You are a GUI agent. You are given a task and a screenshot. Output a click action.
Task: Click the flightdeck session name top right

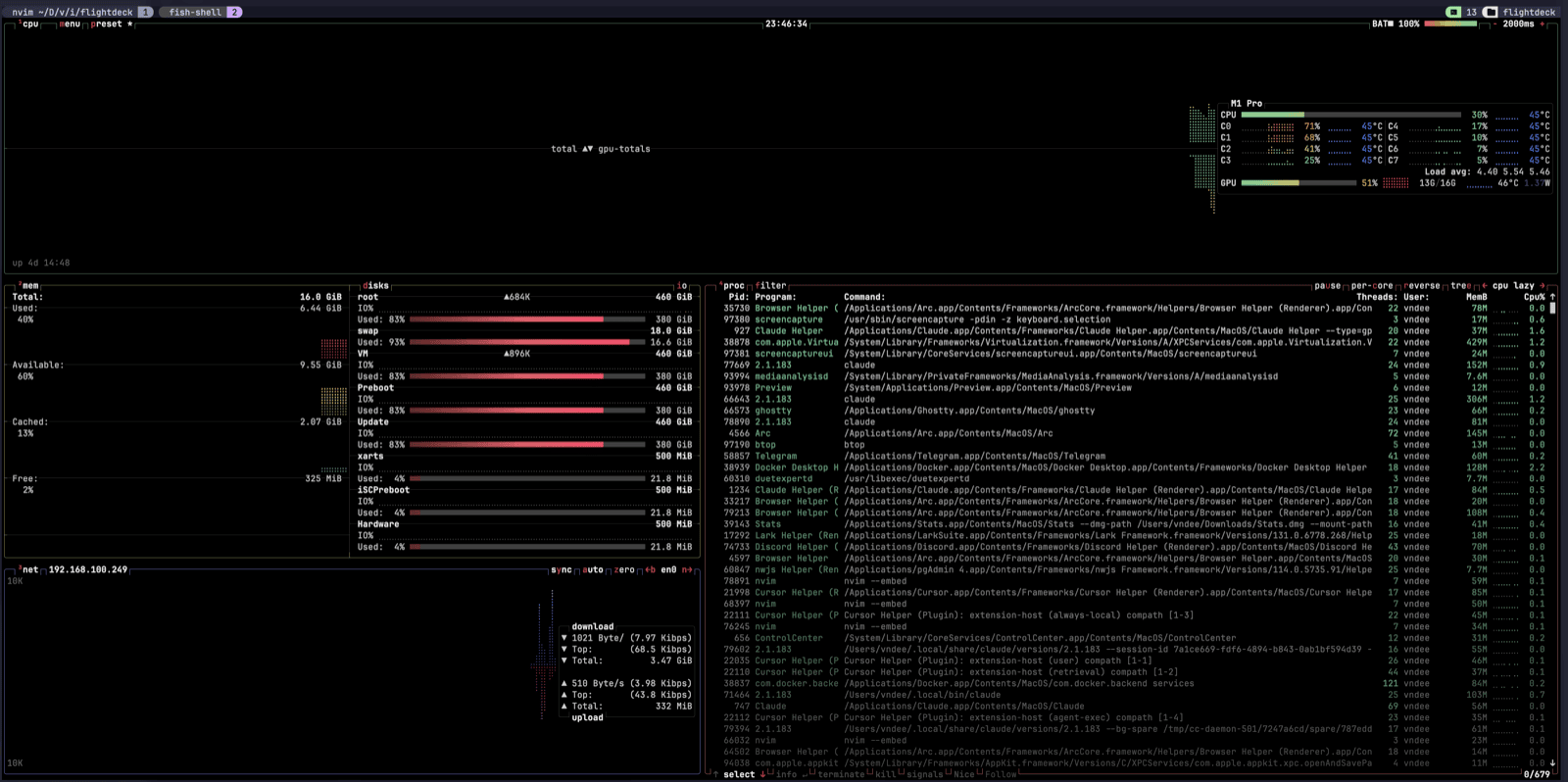1529,12
